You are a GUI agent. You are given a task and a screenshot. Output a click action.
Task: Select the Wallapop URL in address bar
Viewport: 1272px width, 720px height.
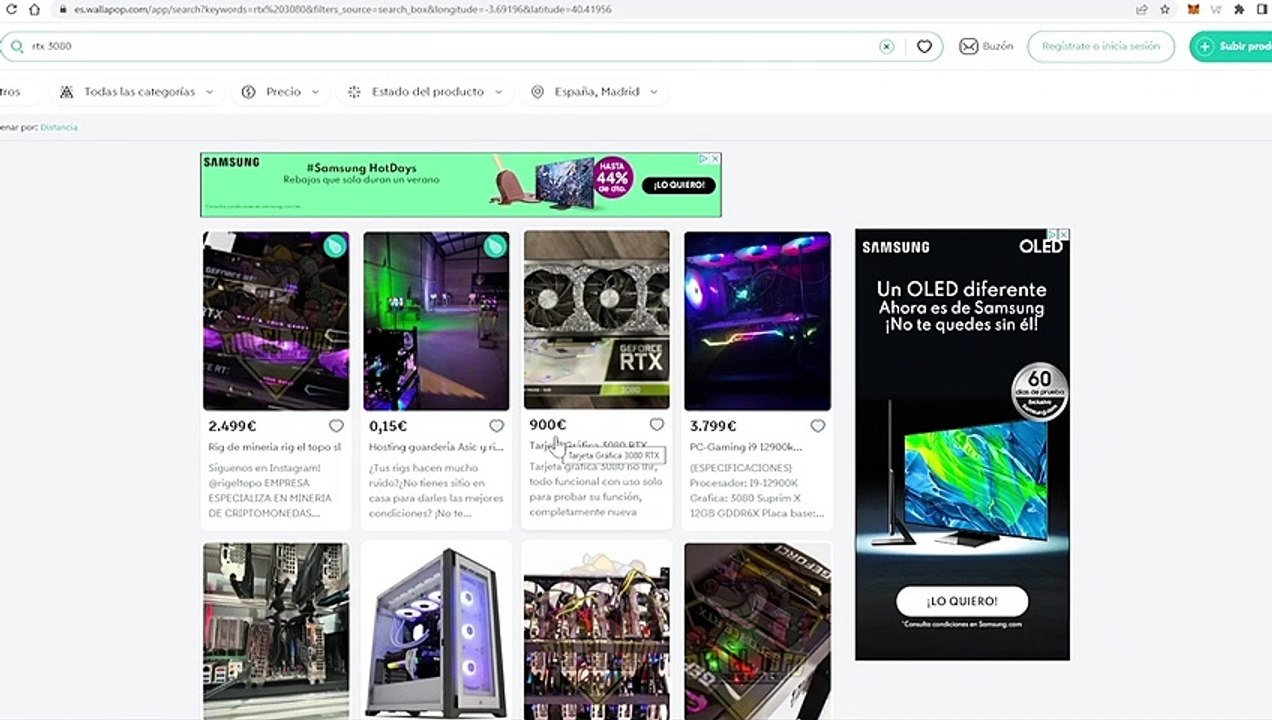tap(343, 9)
